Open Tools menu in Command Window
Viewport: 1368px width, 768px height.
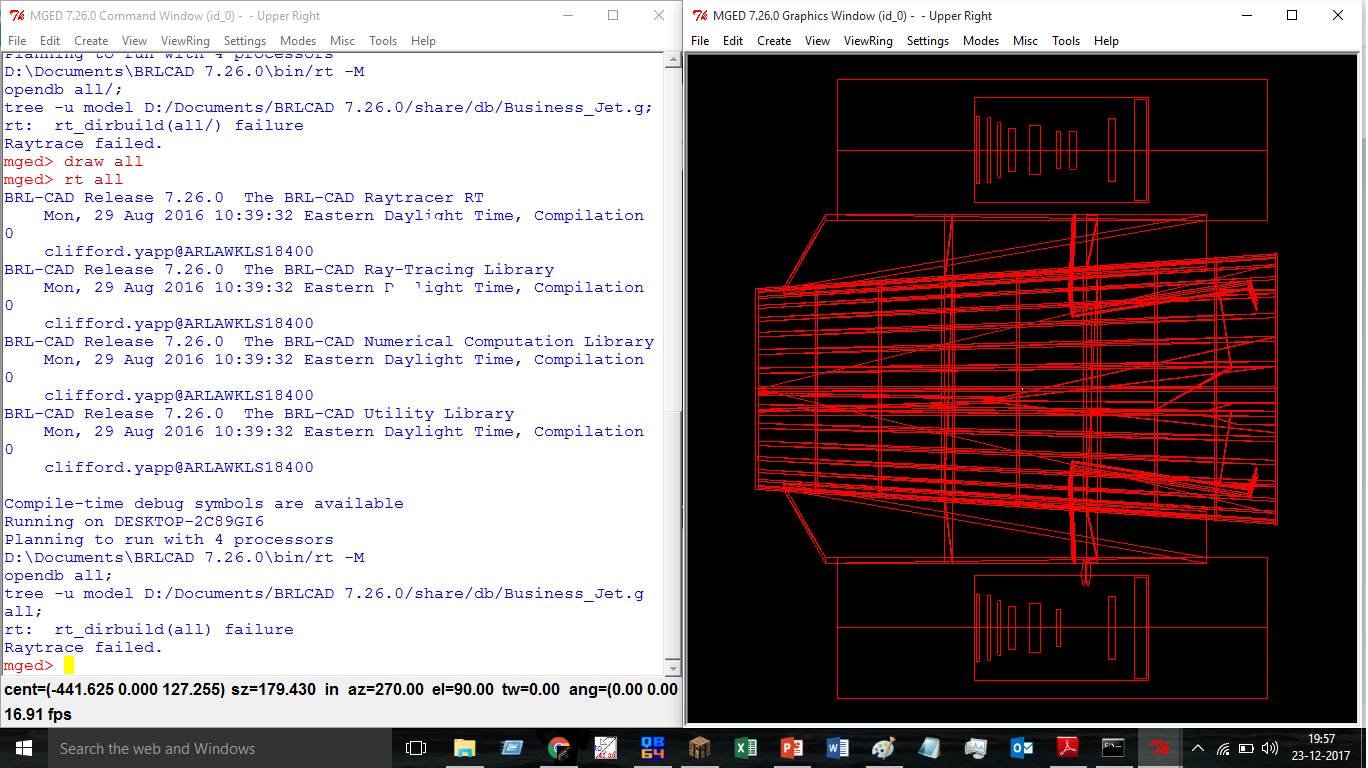click(x=383, y=41)
